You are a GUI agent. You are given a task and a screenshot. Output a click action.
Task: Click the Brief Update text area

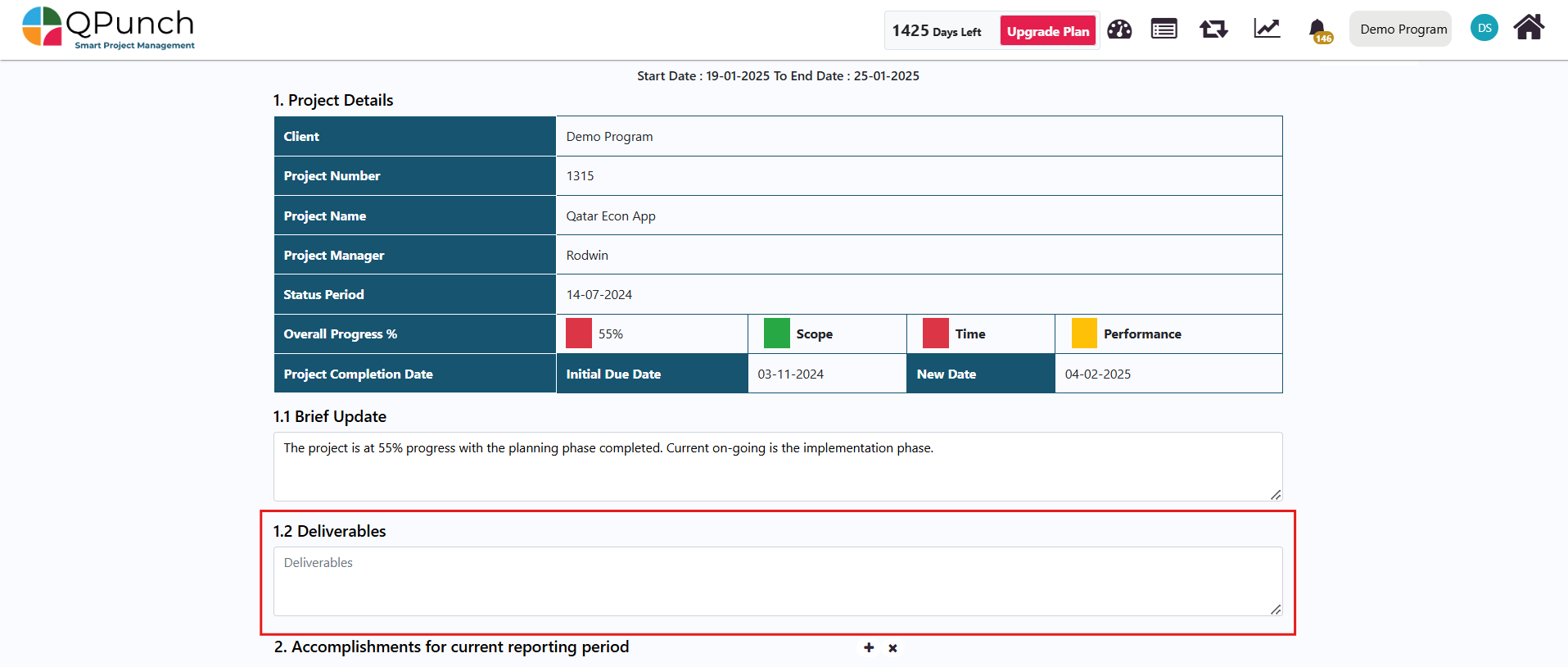coord(777,466)
